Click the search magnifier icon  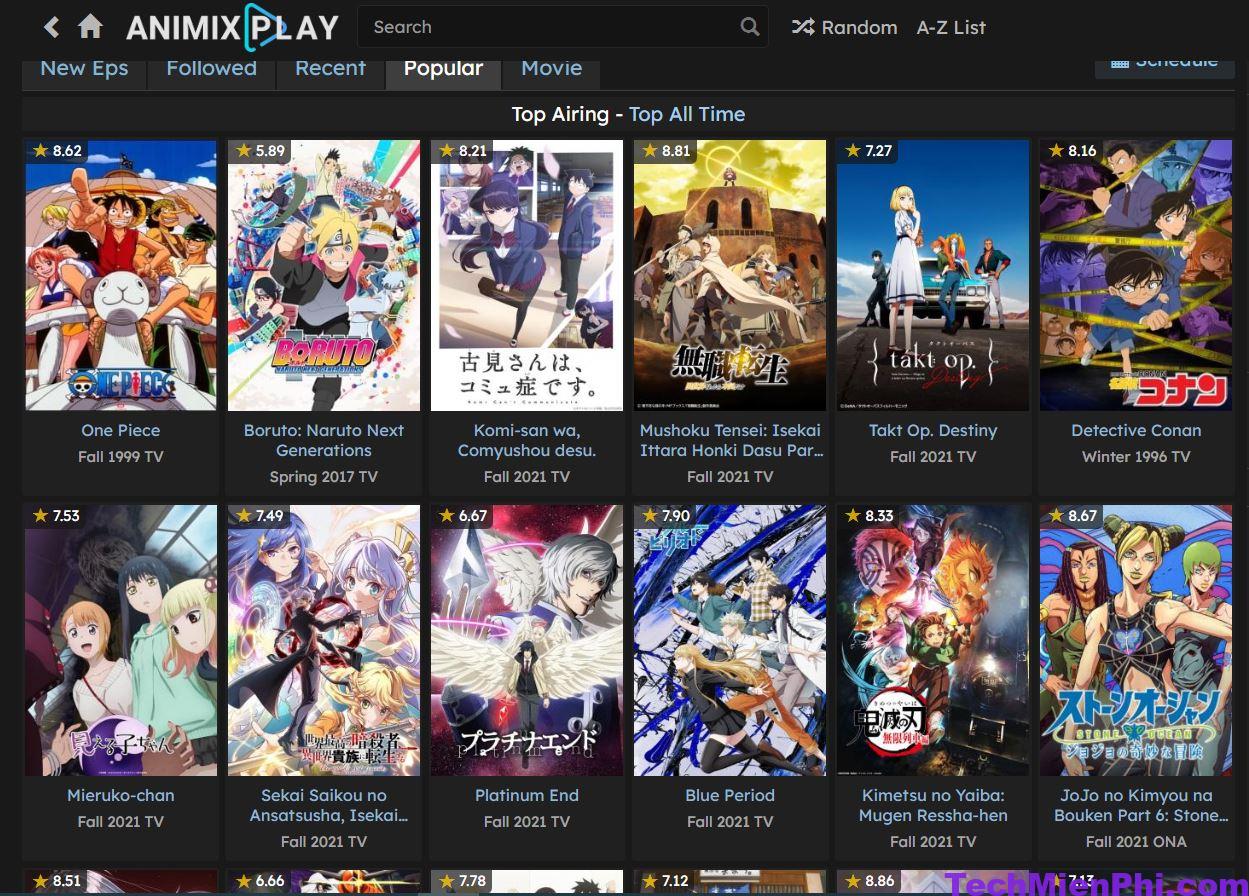pos(749,27)
